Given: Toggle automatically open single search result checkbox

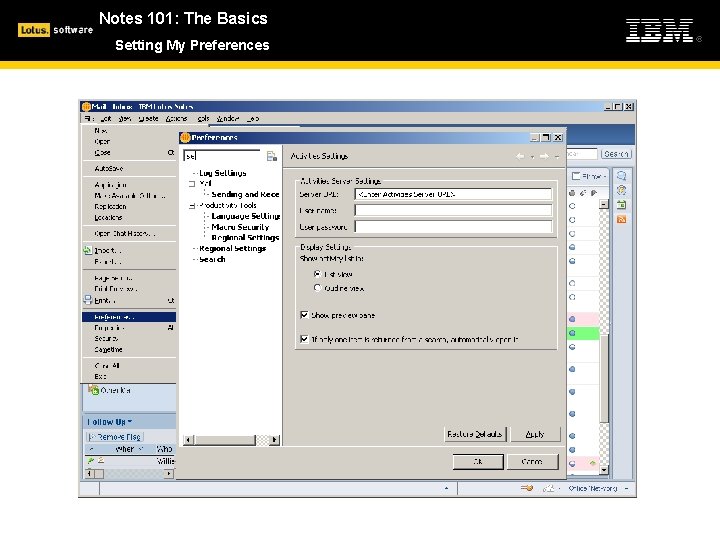Looking at the screenshot, I should [x=304, y=339].
